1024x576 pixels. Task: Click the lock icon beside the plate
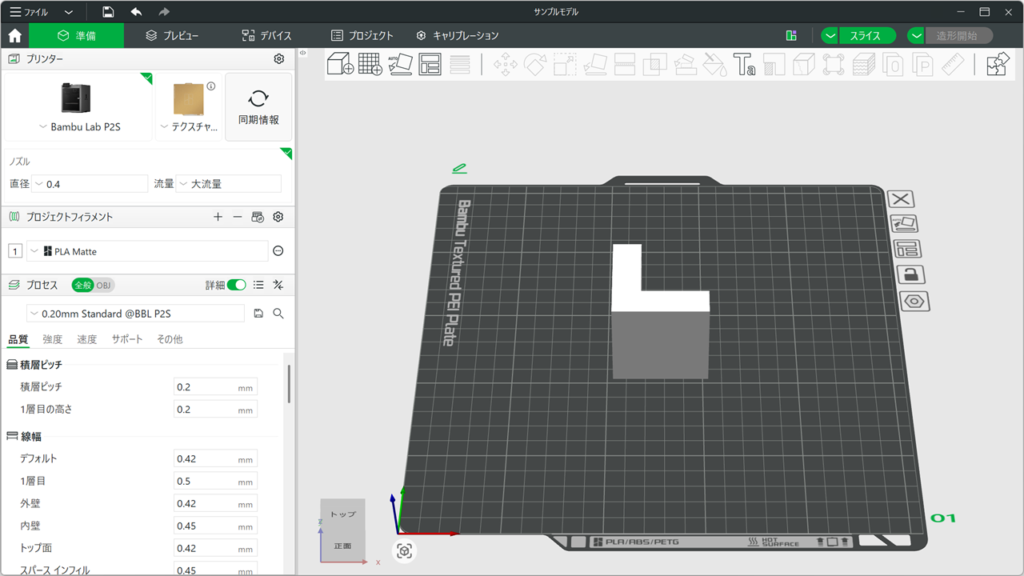(x=911, y=275)
